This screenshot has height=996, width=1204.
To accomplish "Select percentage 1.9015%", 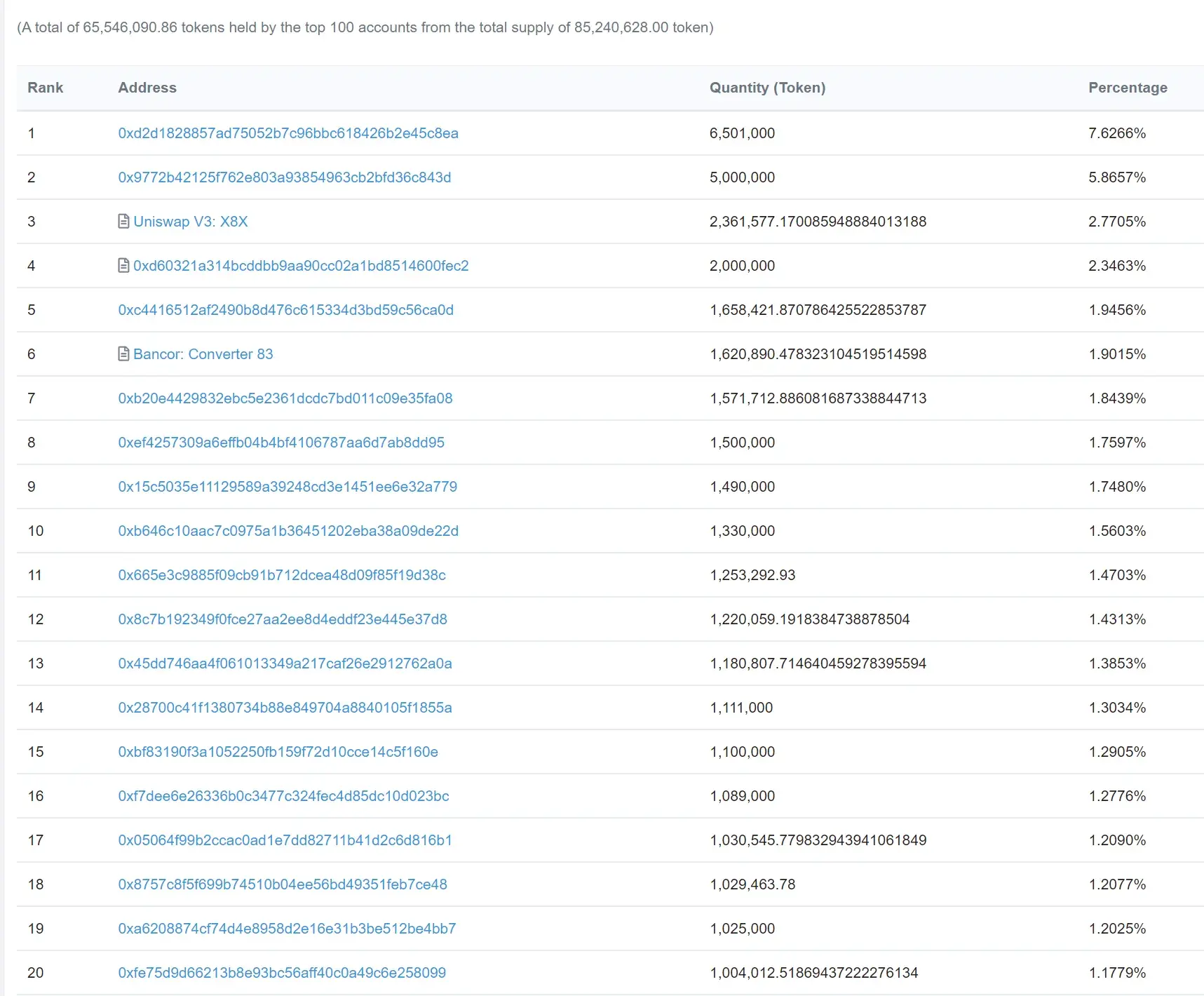I will tap(1117, 354).
